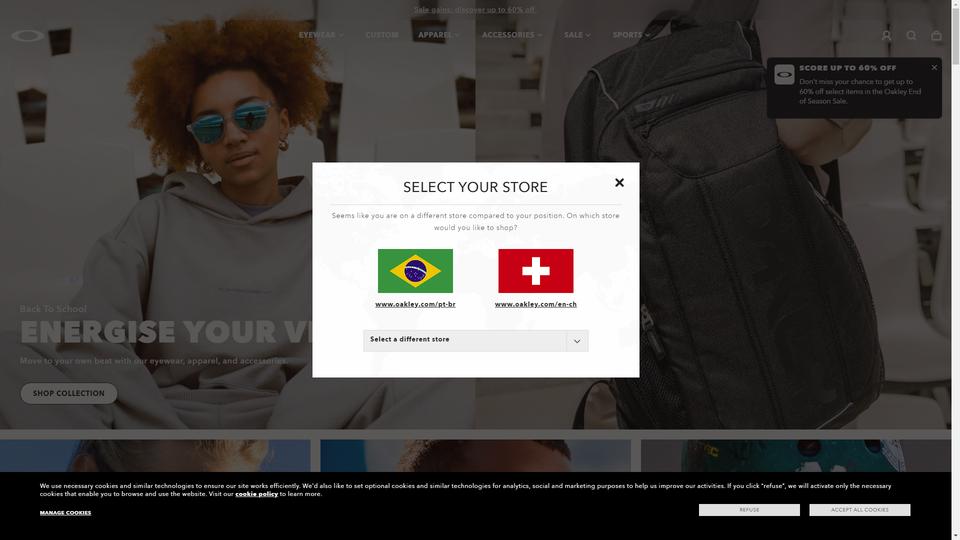Open the Sale menu

pyautogui.click(x=577, y=35)
